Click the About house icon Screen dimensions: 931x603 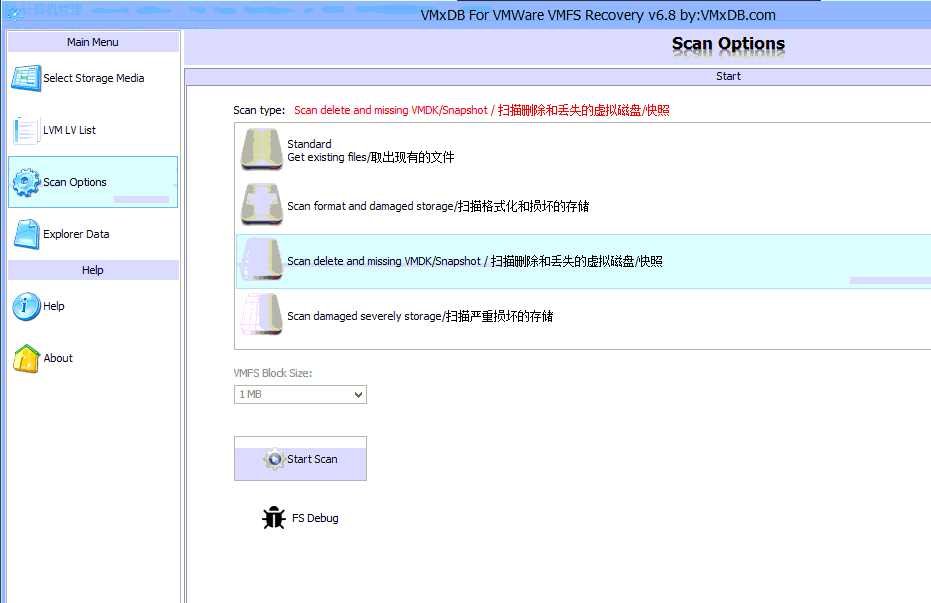pos(26,358)
